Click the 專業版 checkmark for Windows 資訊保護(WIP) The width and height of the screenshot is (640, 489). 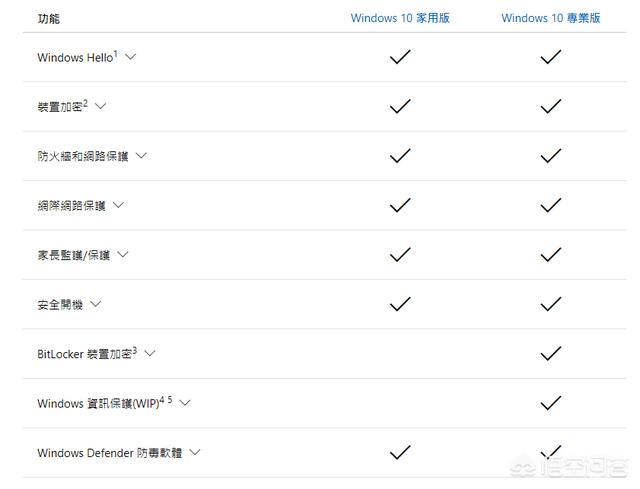[x=550, y=403]
